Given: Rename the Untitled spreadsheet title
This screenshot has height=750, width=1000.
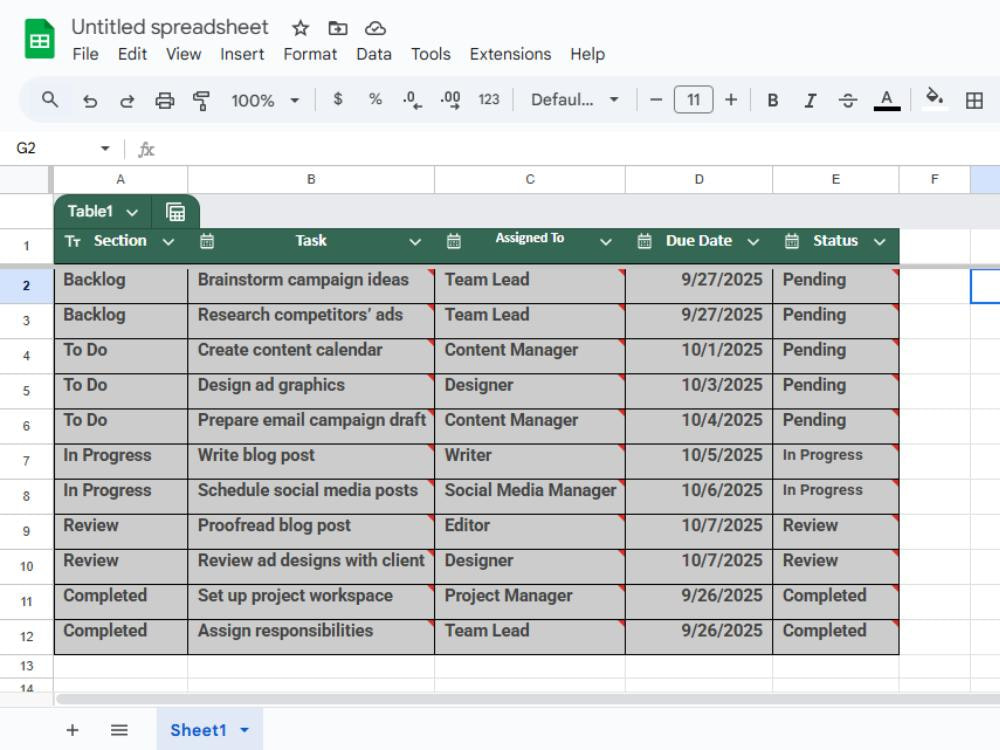Looking at the screenshot, I should (170, 27).
